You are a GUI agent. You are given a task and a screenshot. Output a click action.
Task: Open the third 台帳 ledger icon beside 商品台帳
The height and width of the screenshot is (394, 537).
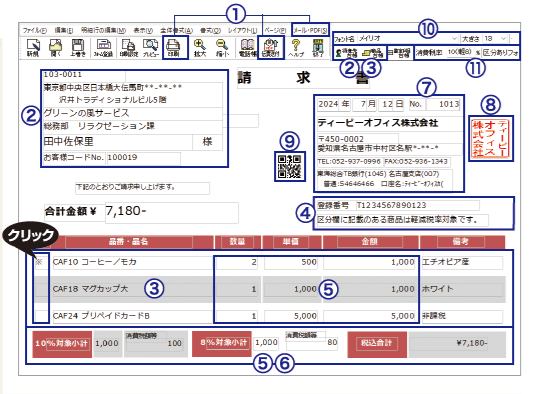(x=400, y=53)
